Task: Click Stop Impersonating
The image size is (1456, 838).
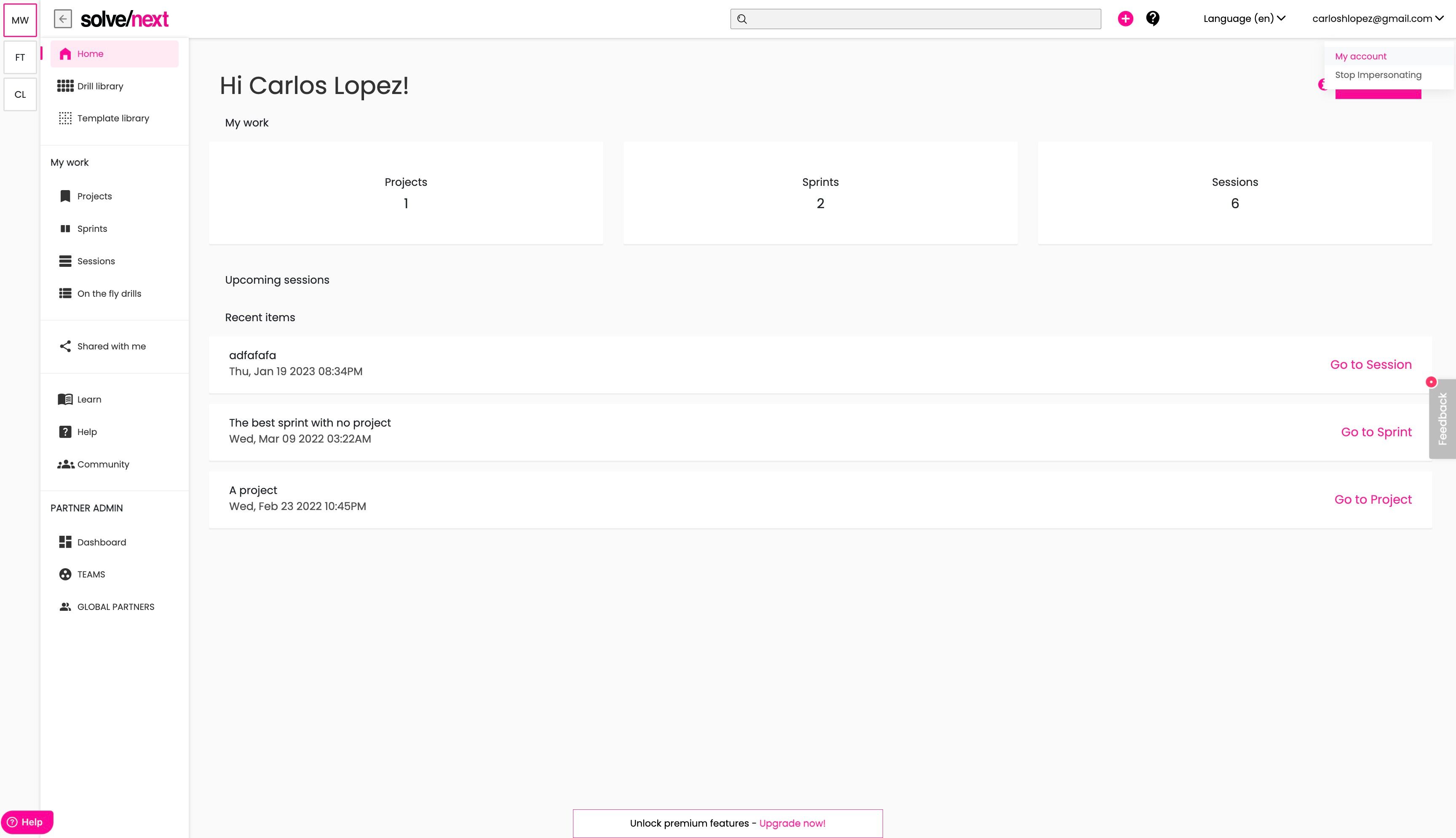Action: [x=1378, y=75]
